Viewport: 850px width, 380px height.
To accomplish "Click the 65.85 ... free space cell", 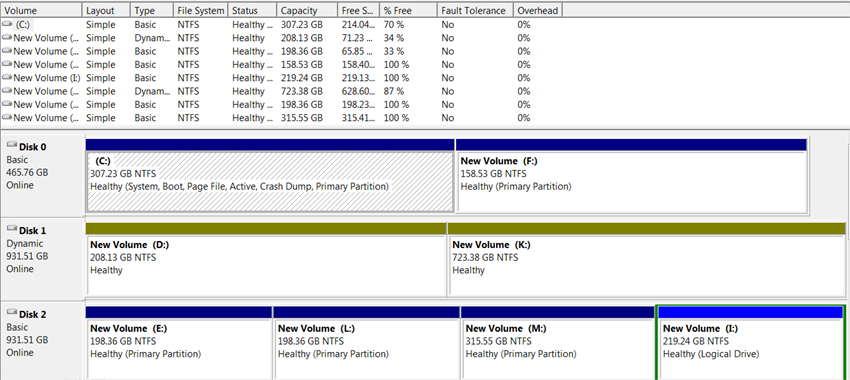I will click(357, 51).
